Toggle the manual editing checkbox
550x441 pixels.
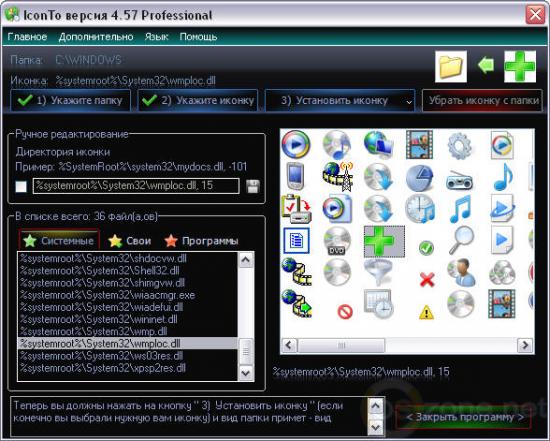[x=21, y=186]
